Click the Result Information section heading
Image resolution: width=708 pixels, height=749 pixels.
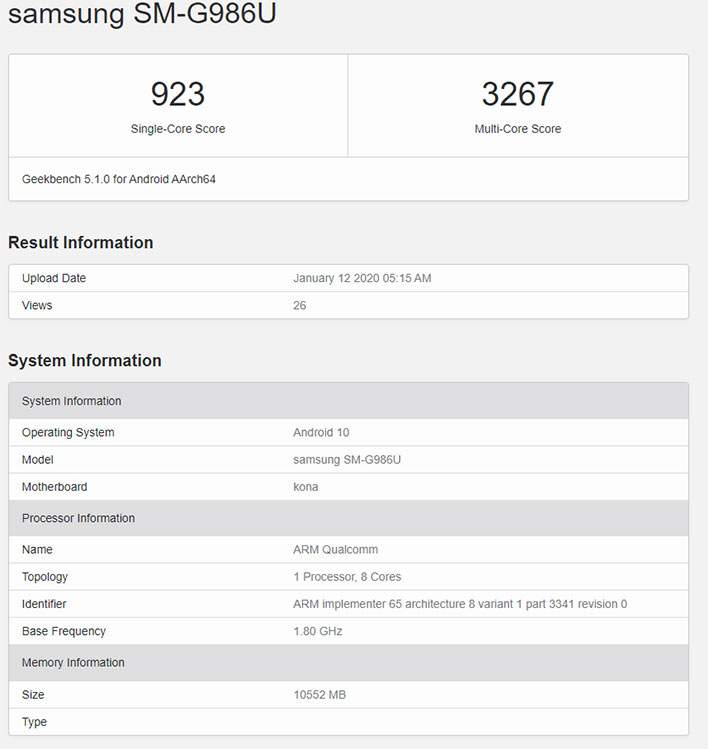coord(81,243)
